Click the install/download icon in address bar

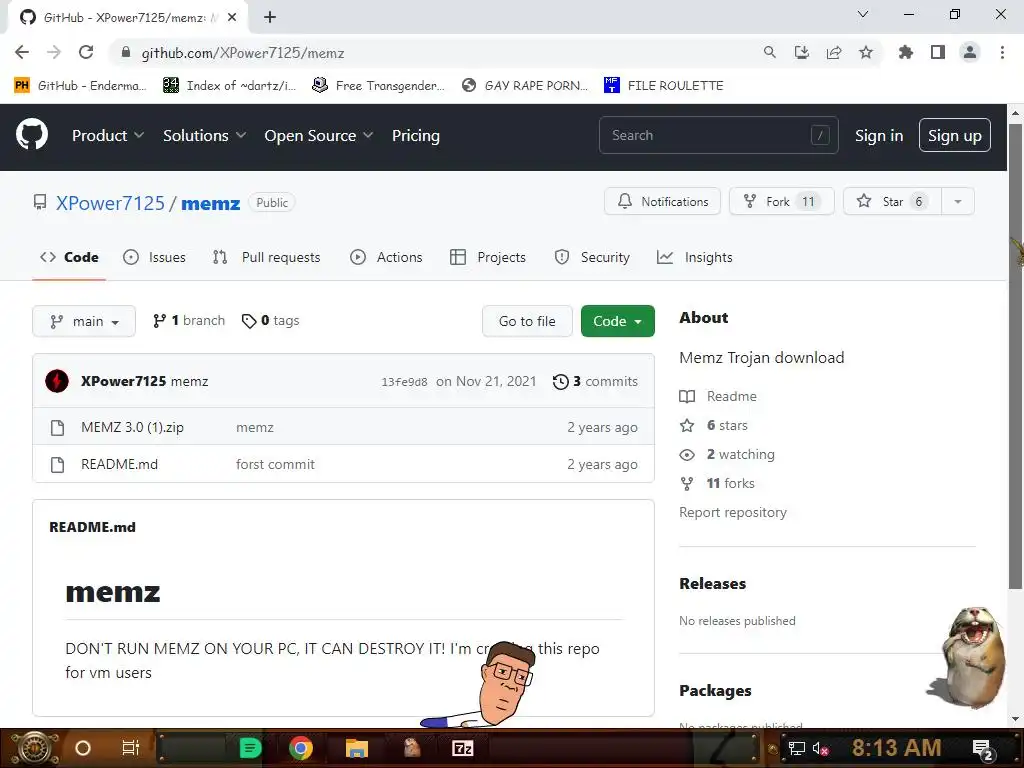point(802,52)
